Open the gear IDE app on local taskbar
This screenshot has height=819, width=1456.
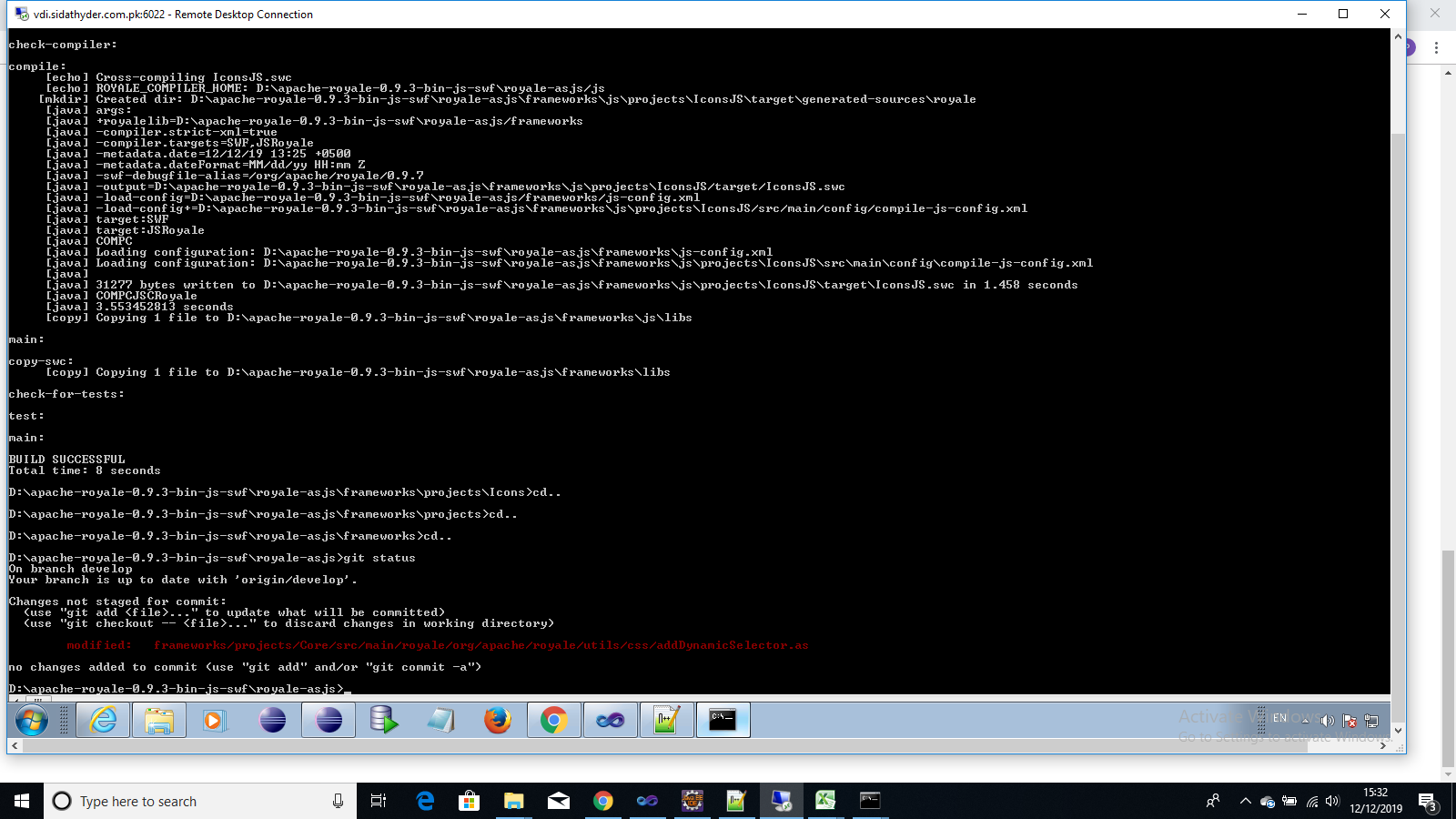693,801
